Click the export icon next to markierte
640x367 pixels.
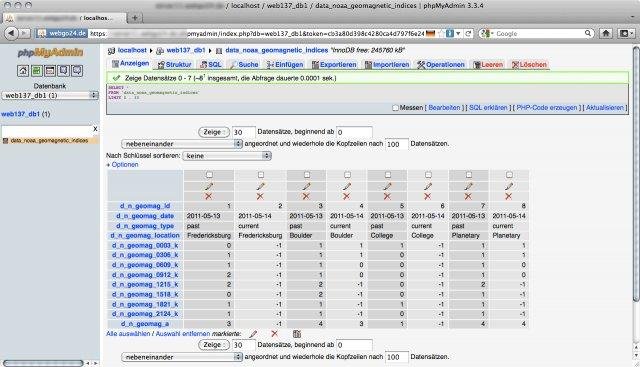(x=297, y=334)
